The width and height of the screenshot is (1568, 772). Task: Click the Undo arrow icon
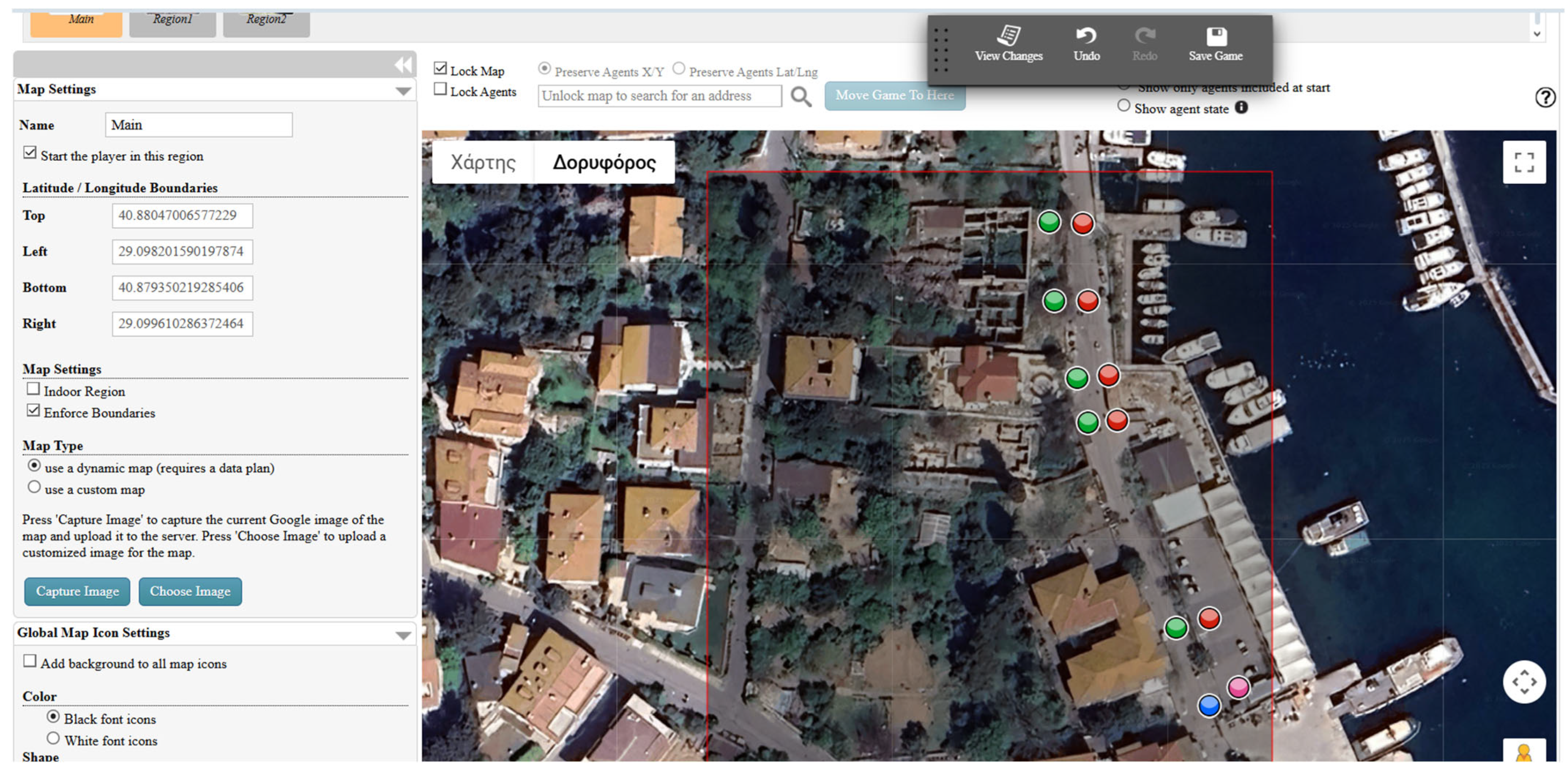[x=1086, y=36]
